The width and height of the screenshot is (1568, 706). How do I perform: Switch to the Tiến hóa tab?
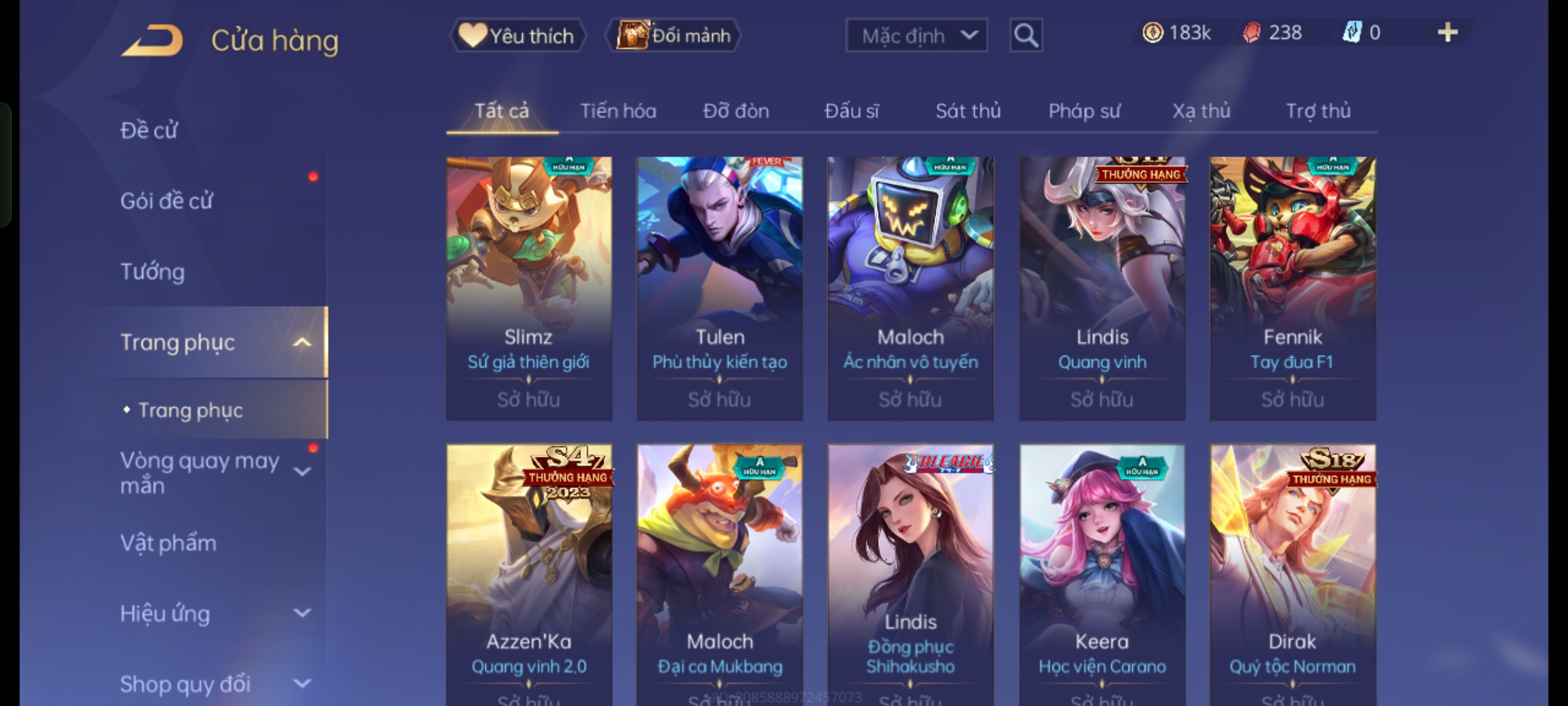point(618,111)
